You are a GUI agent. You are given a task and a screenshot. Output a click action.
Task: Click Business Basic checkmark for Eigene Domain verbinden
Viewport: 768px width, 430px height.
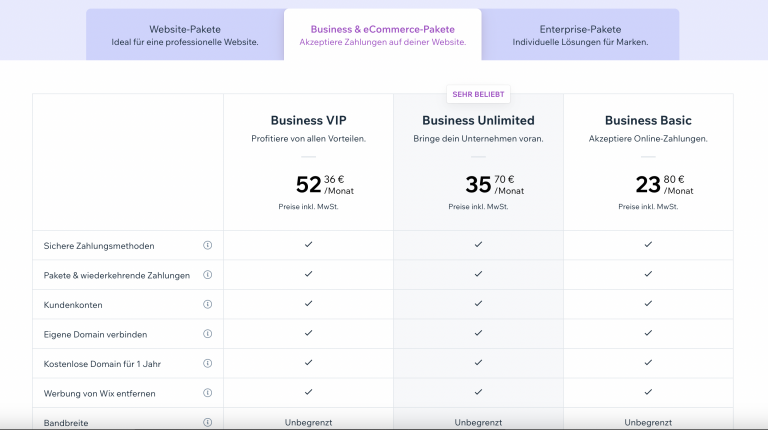(x=648, y=334)
